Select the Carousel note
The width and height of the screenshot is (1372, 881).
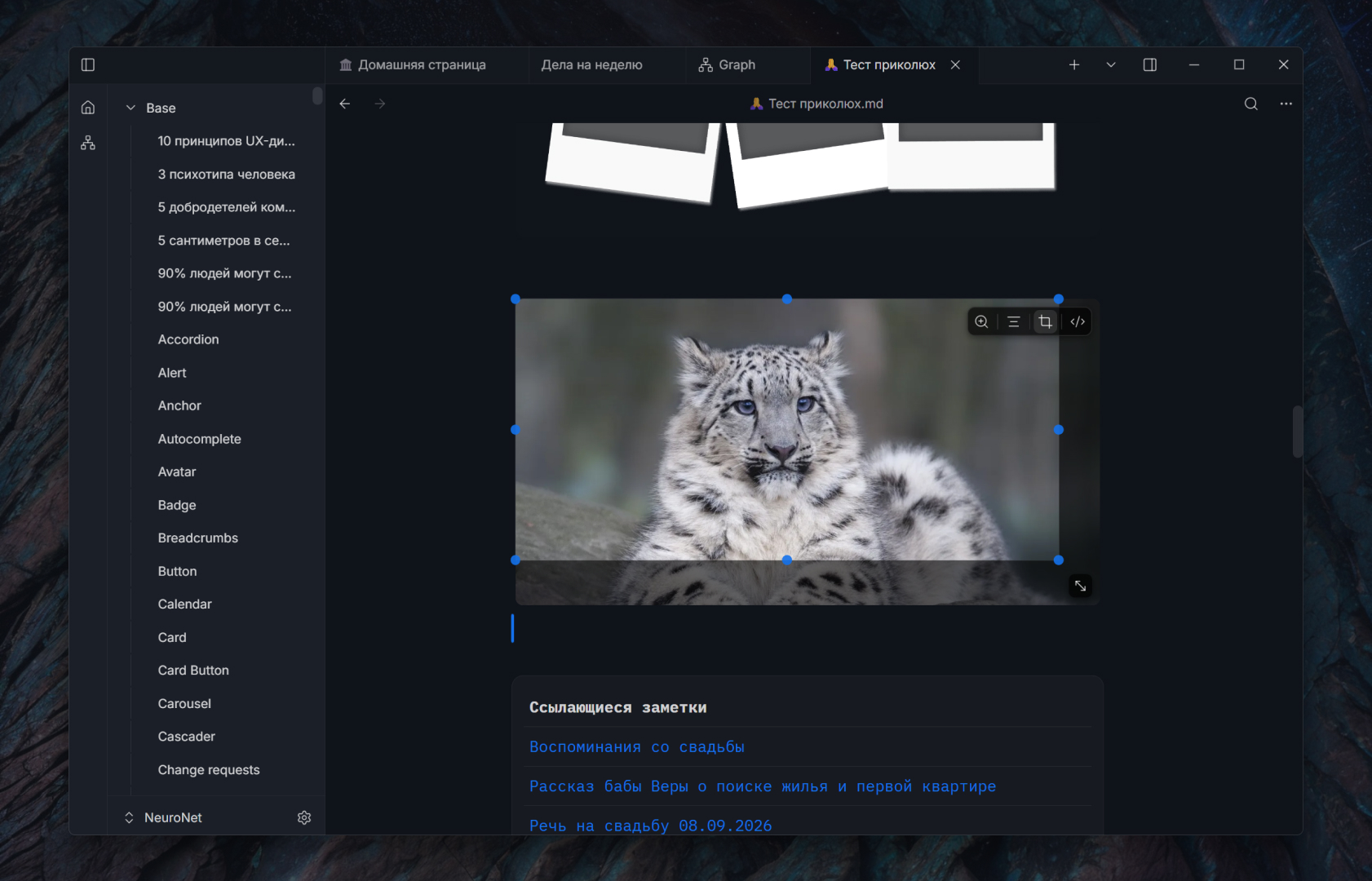184,703
